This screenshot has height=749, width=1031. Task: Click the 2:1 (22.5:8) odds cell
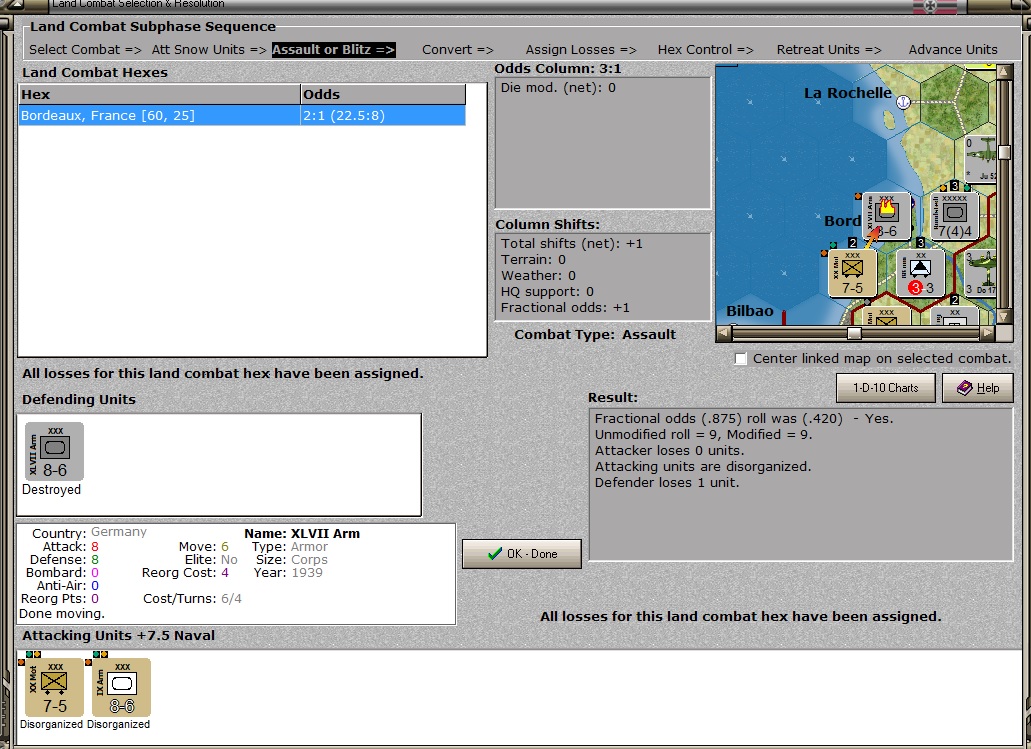click(x=383, y=116)
